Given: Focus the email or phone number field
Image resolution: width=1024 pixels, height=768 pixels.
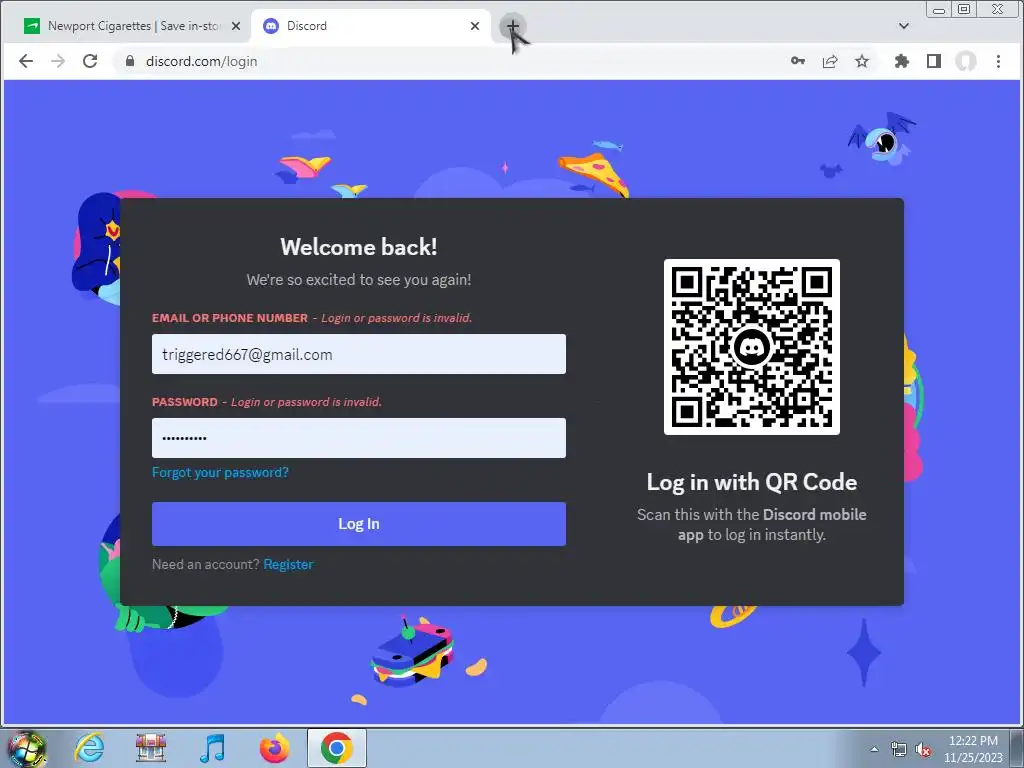Looking at the screenshot, I should click(359, 354).
